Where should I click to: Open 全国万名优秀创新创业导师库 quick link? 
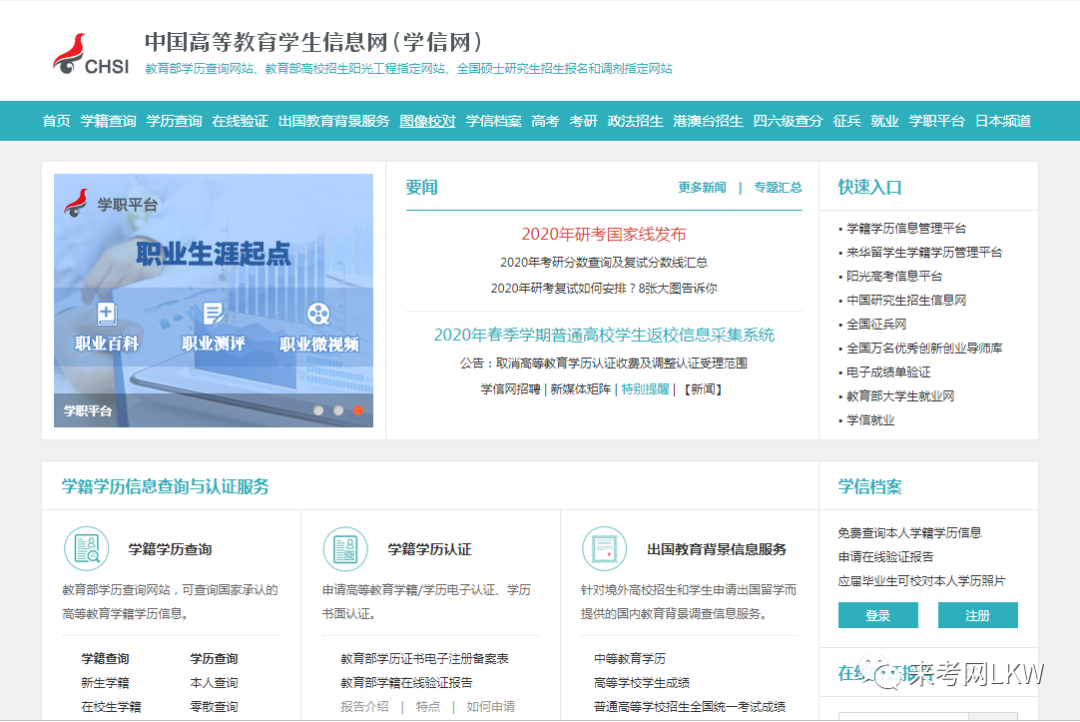[x=924, y=348]
